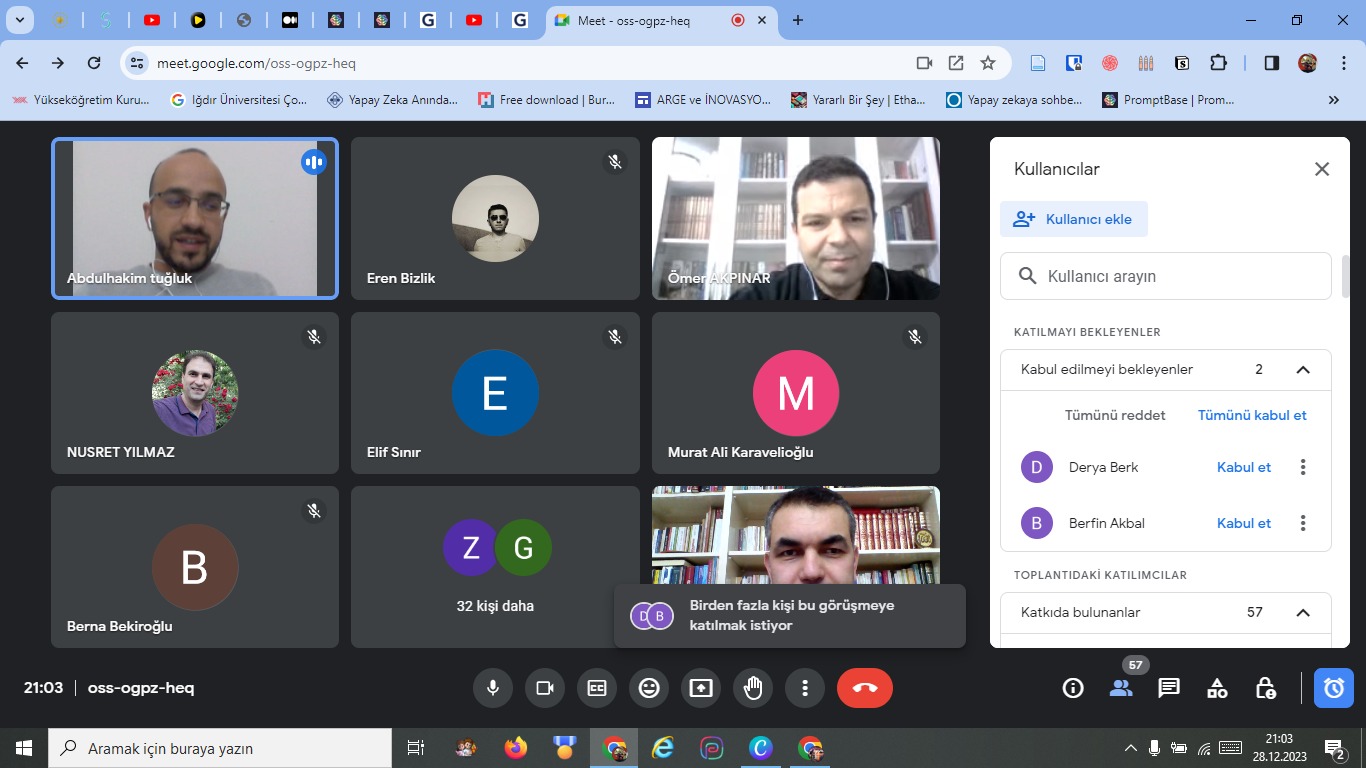Switch to the first YouTube tab
Image resolution: width=1366 pixels, height=768 pixels.
tap(151, 20)
